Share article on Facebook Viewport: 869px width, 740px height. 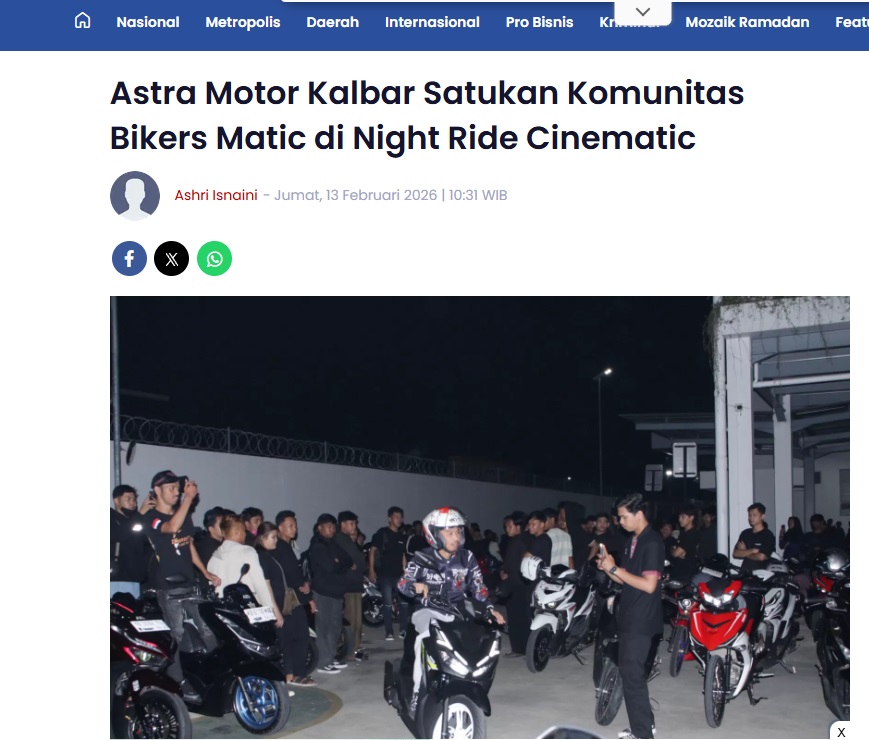coord(129,258)
